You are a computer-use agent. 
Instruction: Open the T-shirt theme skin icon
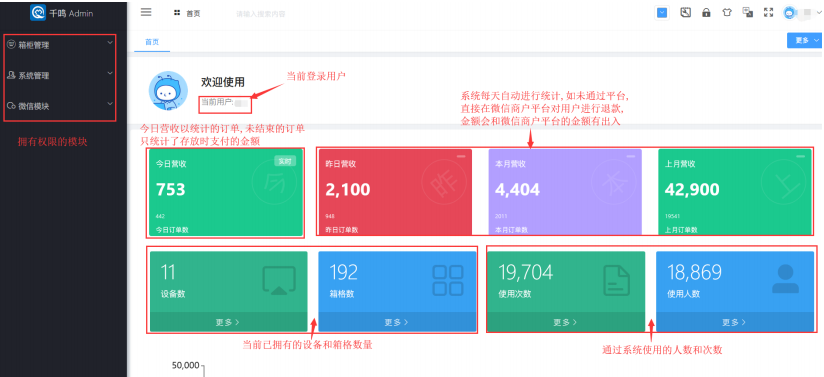(727, 13)
